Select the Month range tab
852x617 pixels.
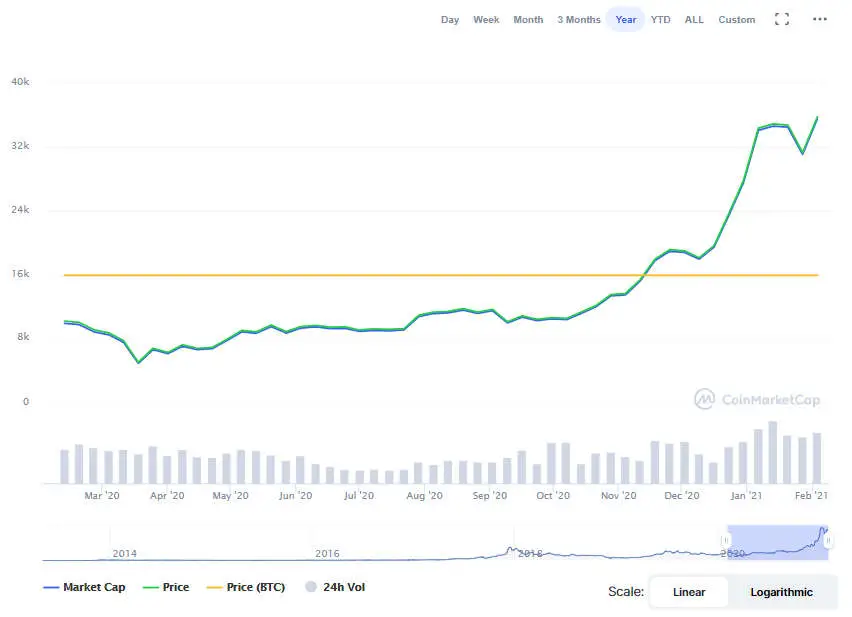[x=528, y=20]
